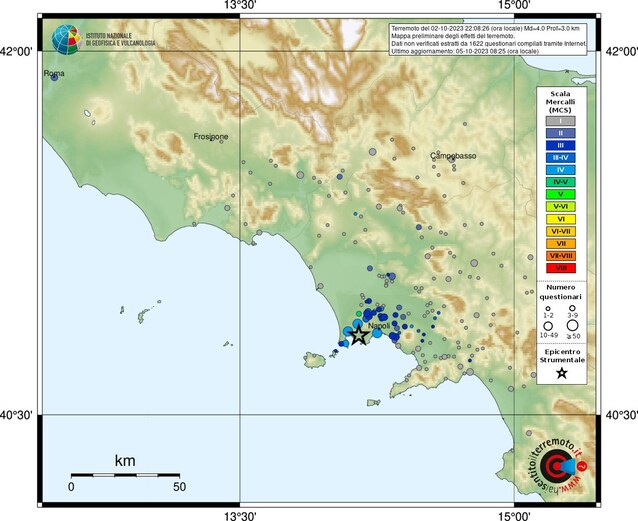The width and height of the screenshot is (638, 521).
Task: Select the grey intensity I swatch
Action: [561, 121]
